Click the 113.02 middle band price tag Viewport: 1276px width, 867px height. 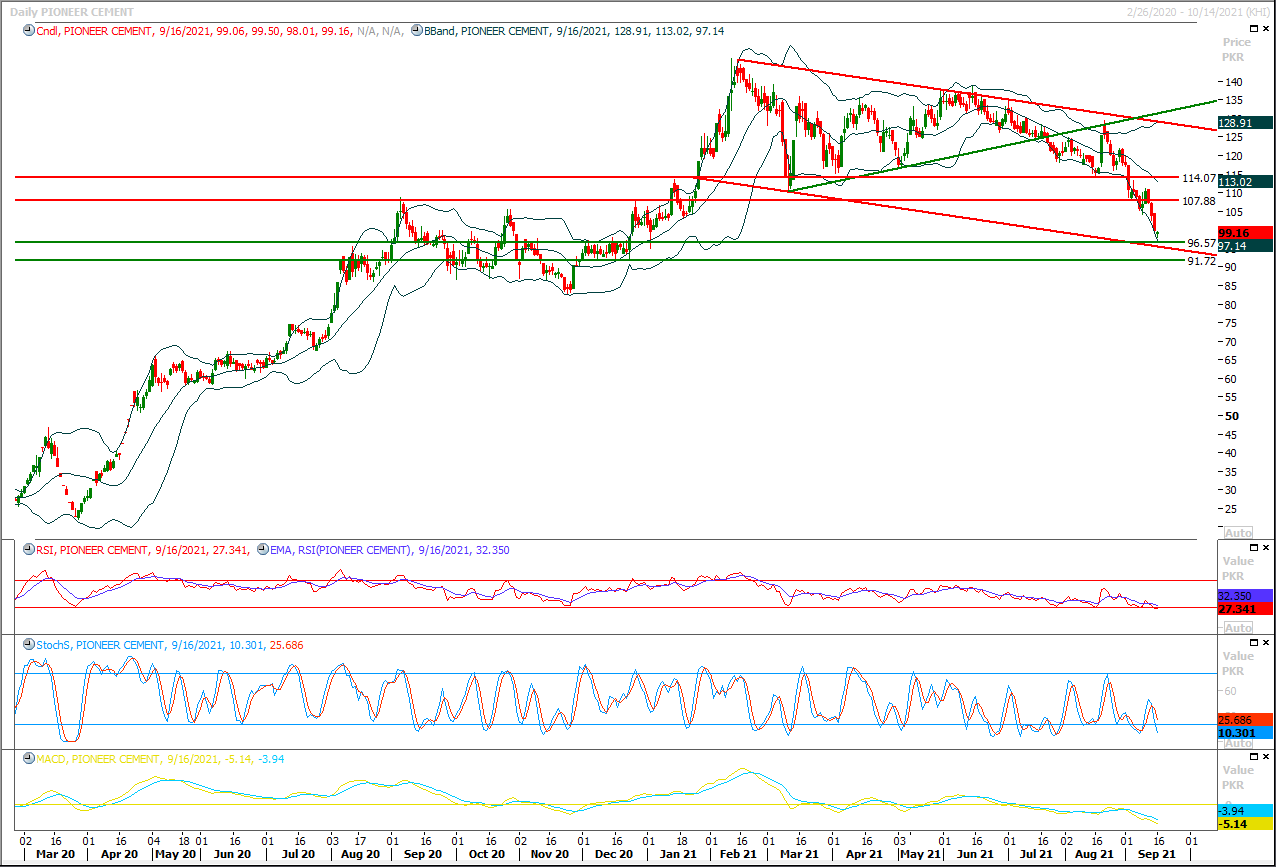1246,182
